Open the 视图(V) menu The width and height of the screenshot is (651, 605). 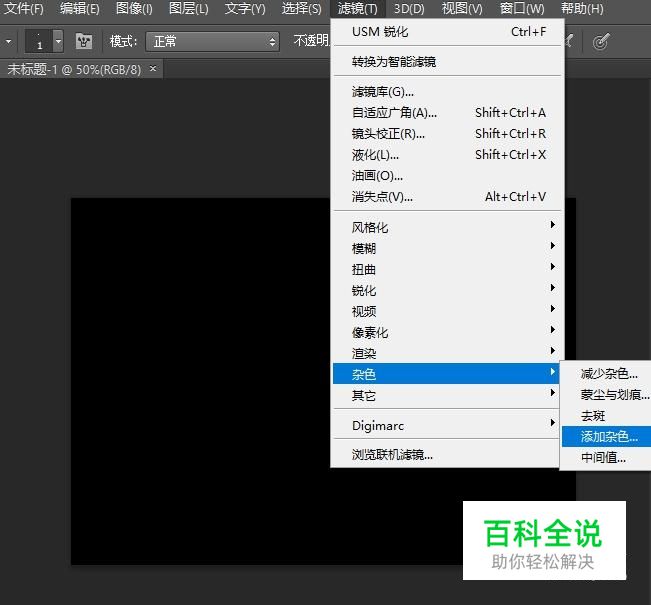tap(462, 8)
